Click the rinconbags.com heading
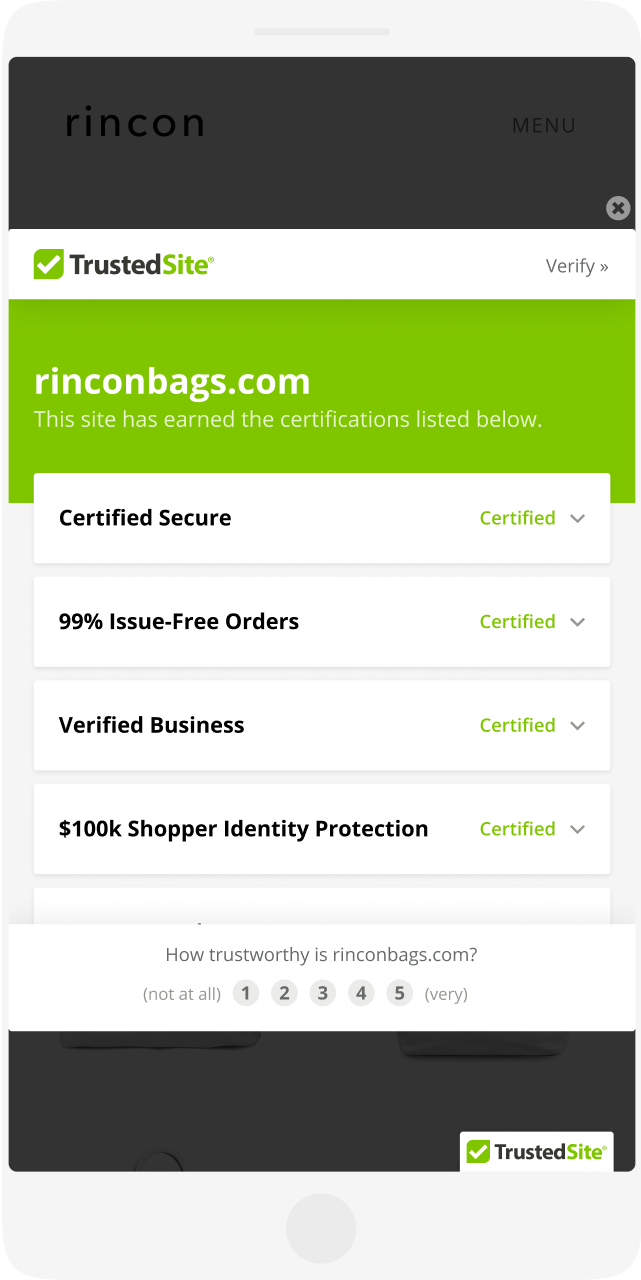The width and height of the screenshot is (641, 1280). (x=172, y=381)
